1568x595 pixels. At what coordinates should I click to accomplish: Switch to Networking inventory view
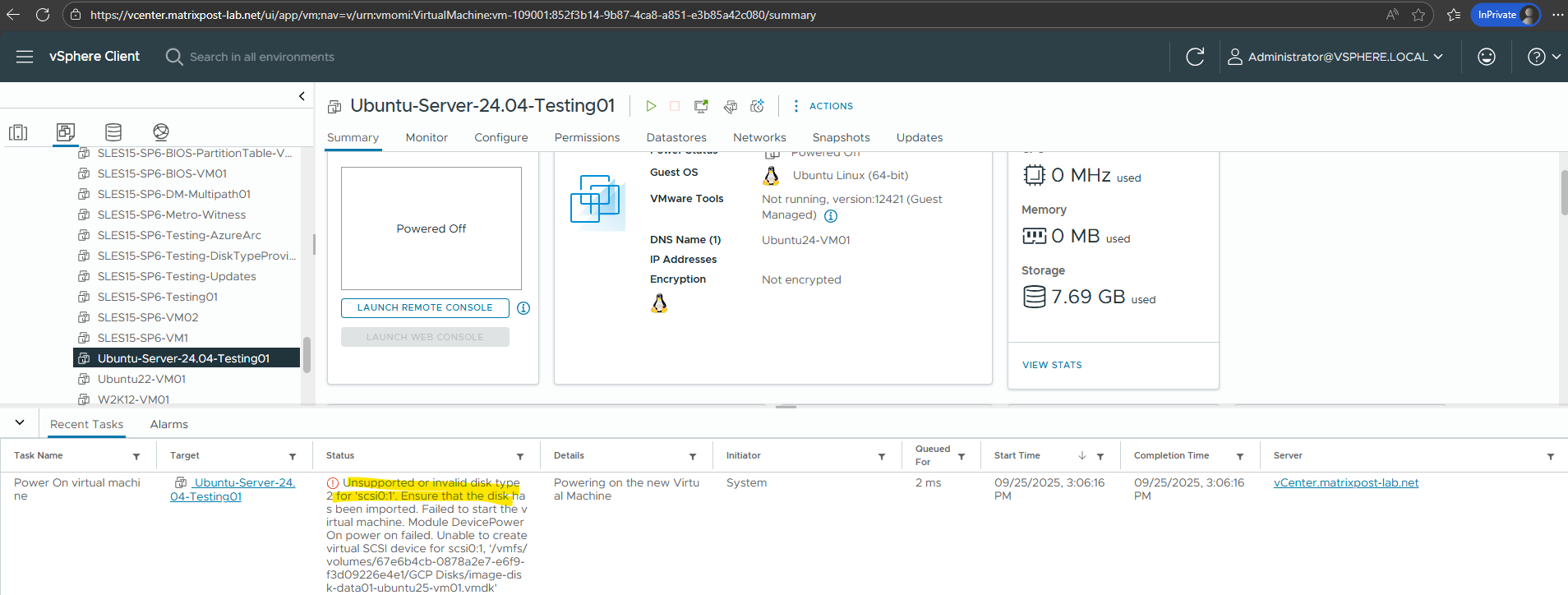(x=161, y=131)
